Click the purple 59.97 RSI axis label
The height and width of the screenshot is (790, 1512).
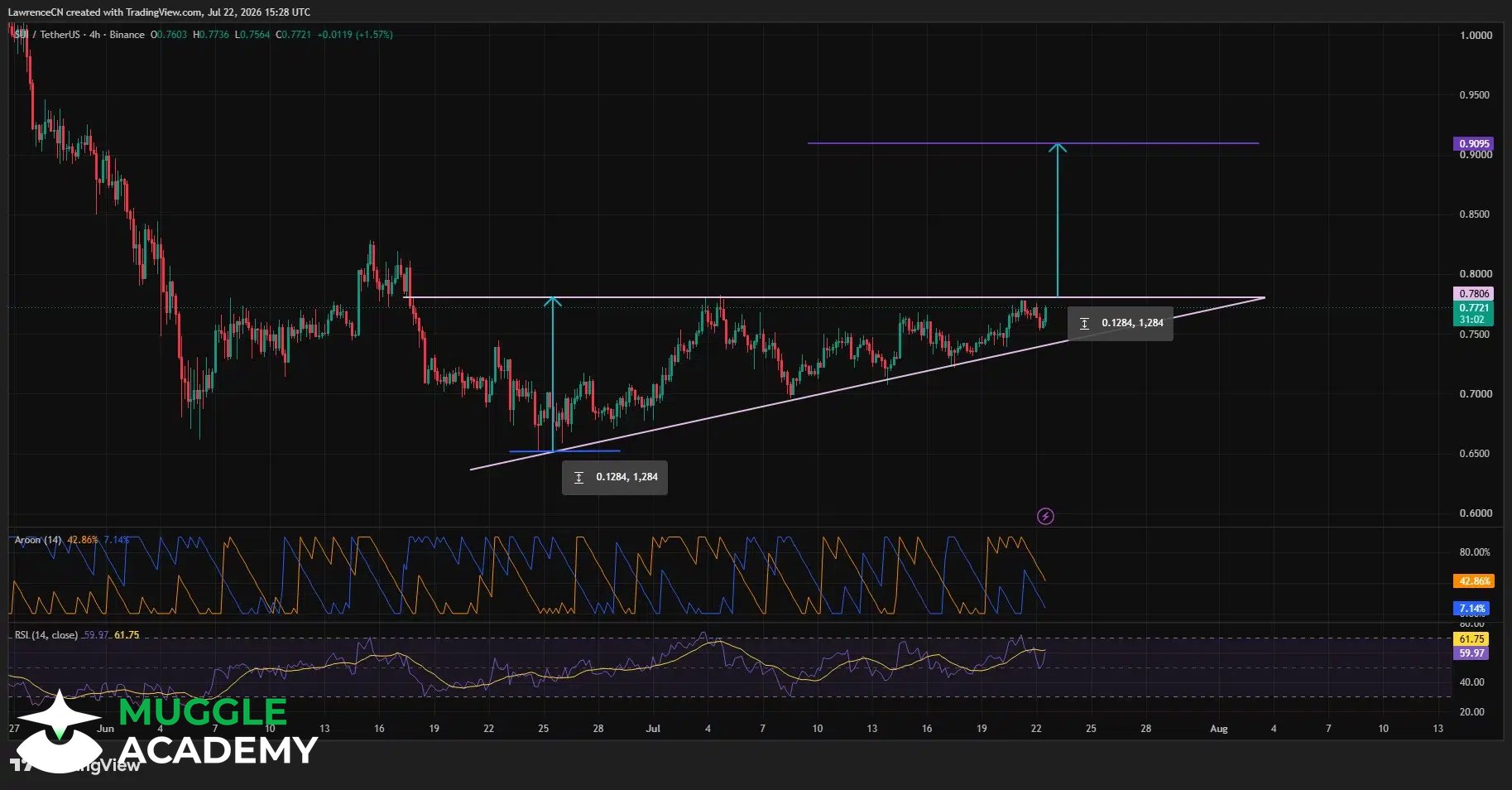(x=1471, y=653)
